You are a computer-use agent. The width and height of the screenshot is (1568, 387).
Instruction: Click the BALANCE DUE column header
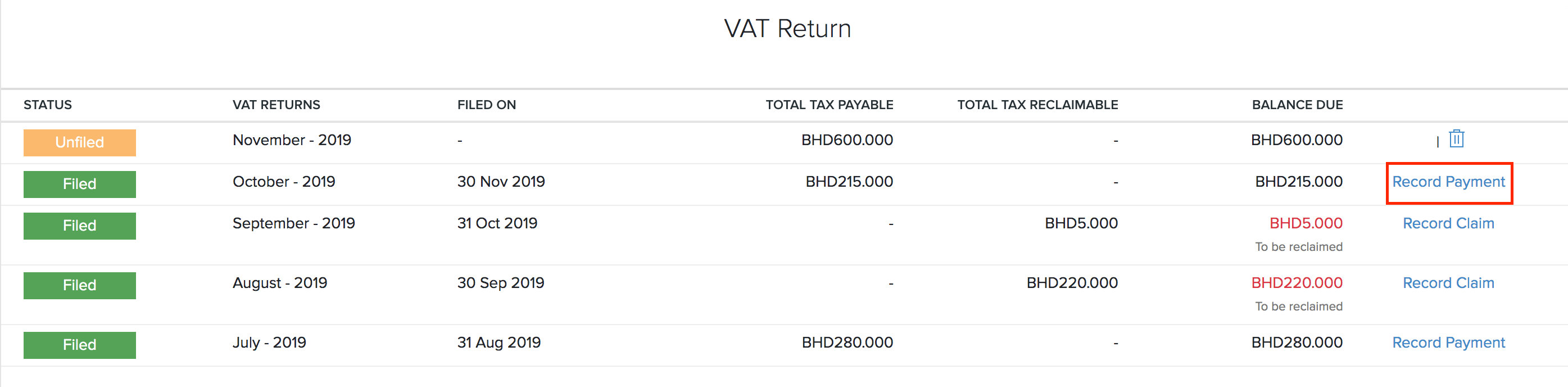point(1297,104)
